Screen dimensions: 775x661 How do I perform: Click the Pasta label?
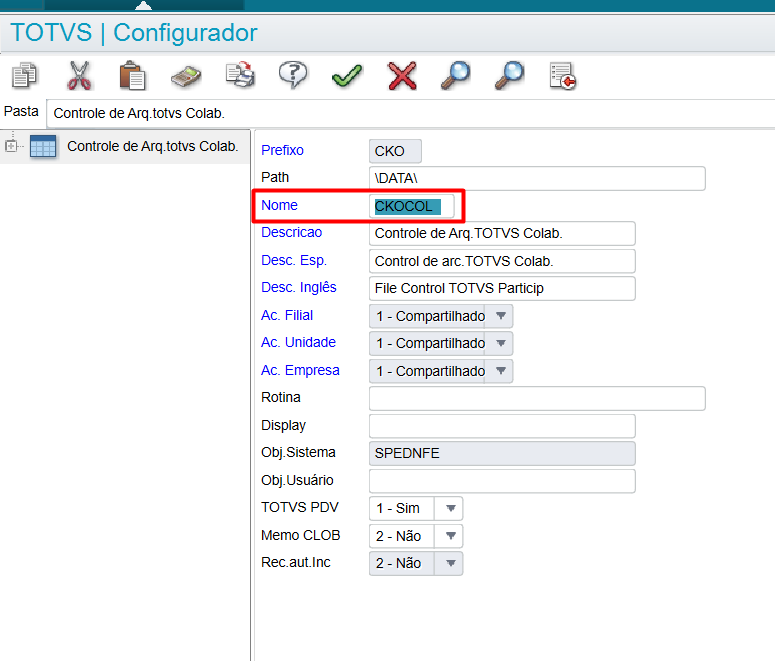pos(21,111)
